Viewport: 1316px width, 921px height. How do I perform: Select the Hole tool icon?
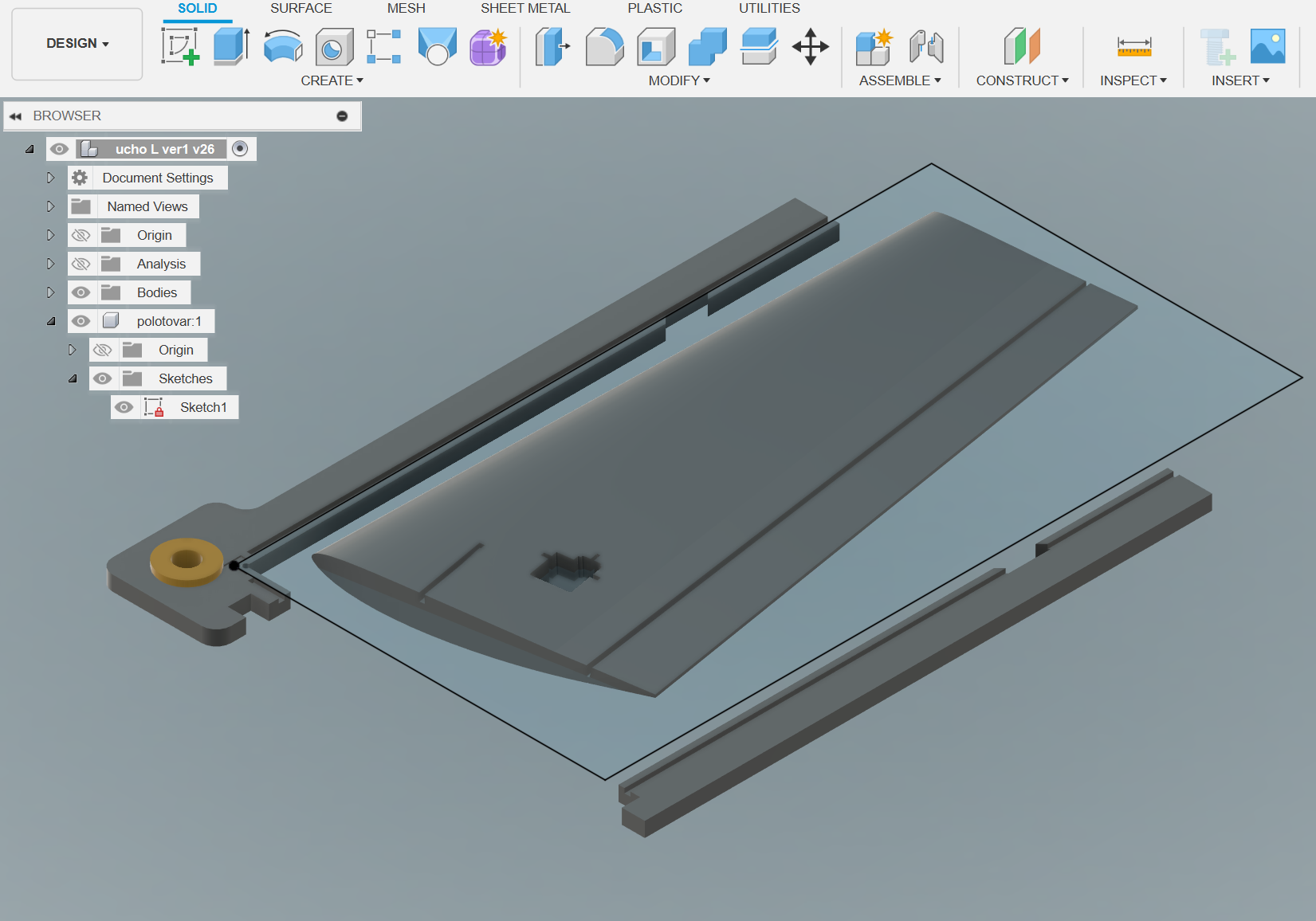[x=334, y=47]
